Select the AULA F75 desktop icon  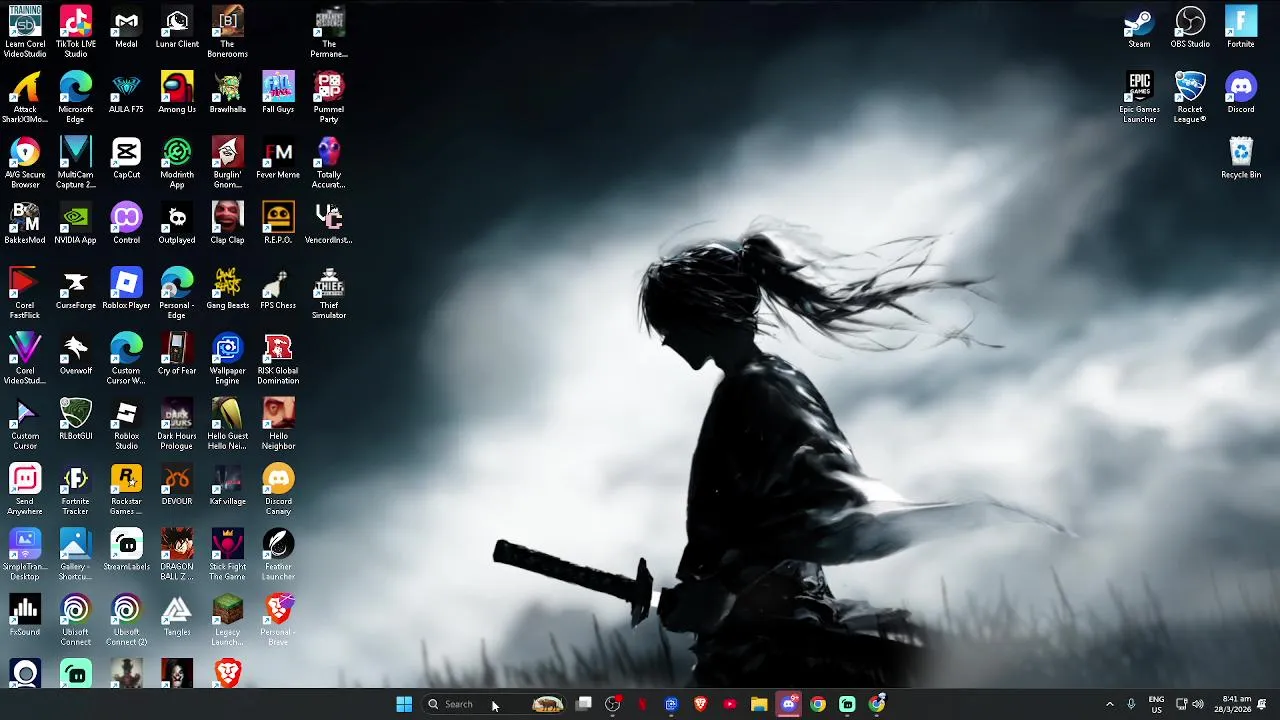126,93
